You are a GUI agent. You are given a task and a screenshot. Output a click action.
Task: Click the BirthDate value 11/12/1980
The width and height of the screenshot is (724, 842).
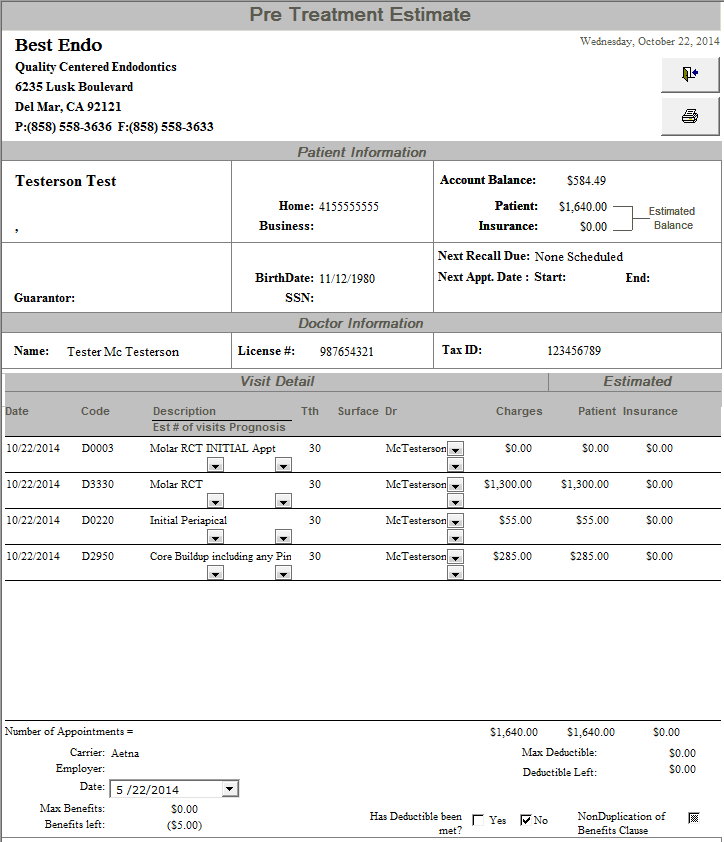(347, 279)
